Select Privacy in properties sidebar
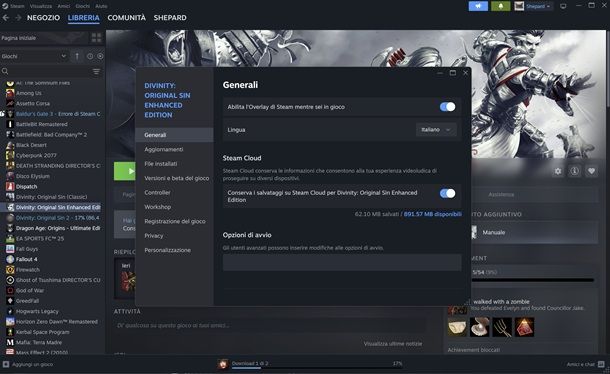The width and height of the screenshot is (610, 374). click(174, 236)
